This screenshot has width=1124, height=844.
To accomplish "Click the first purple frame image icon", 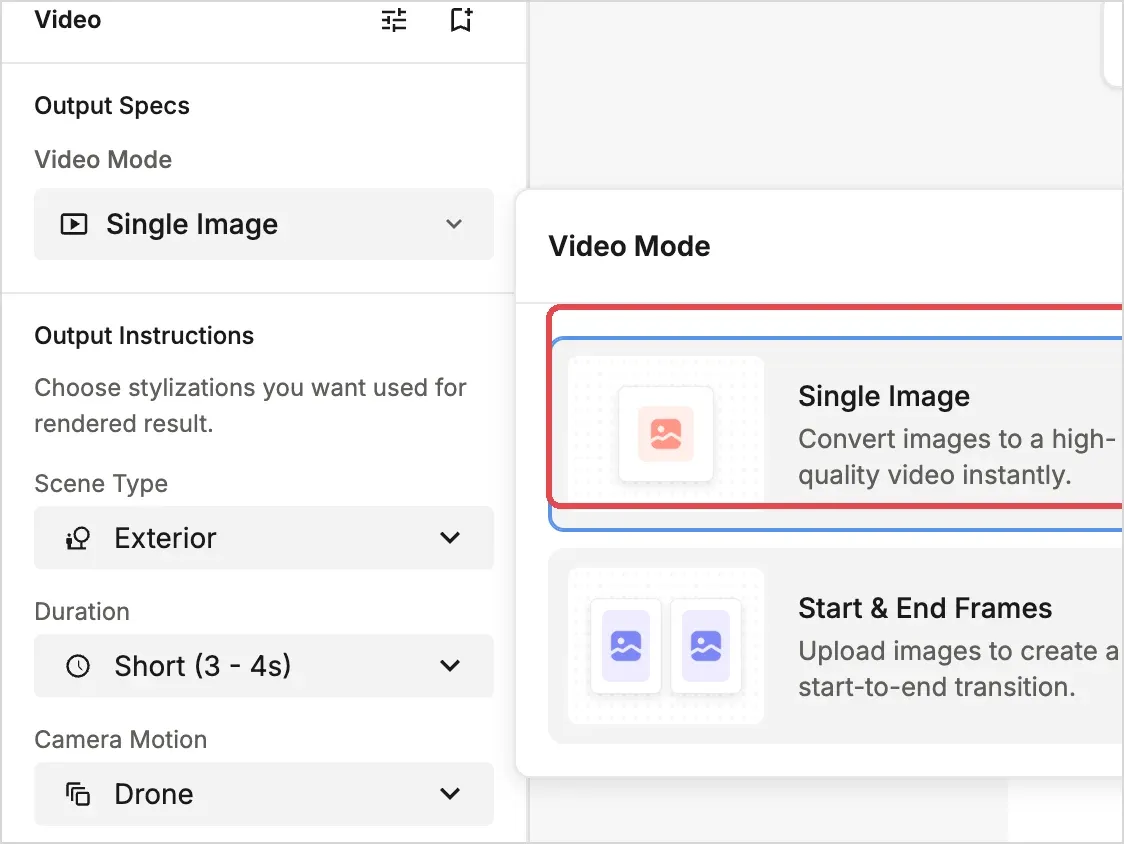I will [626, 646].
